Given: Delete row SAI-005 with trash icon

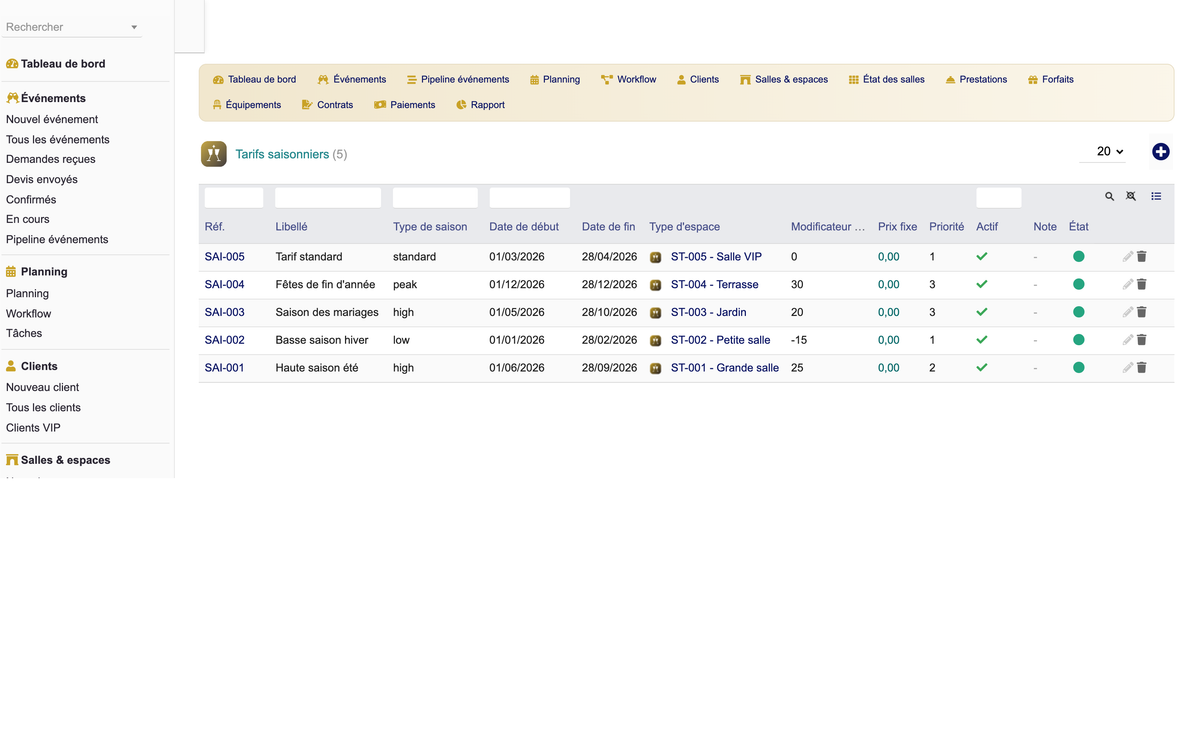Looking at the screenshot, I should [x=1142, y=257].
